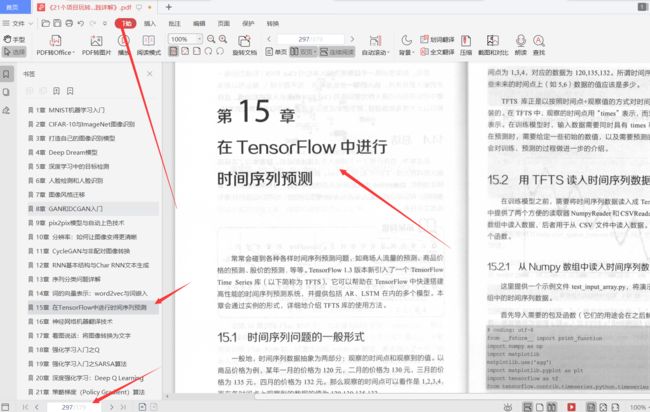650x412 pixels.
Task: Click the 查找 find icon
Action: click(x=539, y=46)
